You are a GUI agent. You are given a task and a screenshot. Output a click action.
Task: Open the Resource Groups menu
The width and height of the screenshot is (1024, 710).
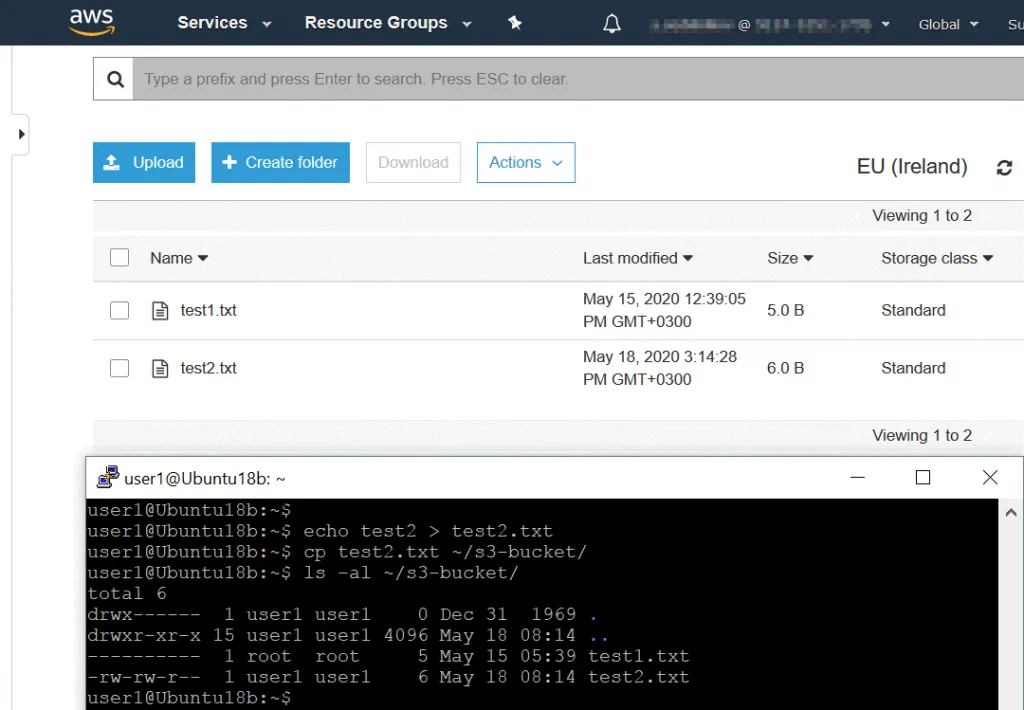(387, 23)
